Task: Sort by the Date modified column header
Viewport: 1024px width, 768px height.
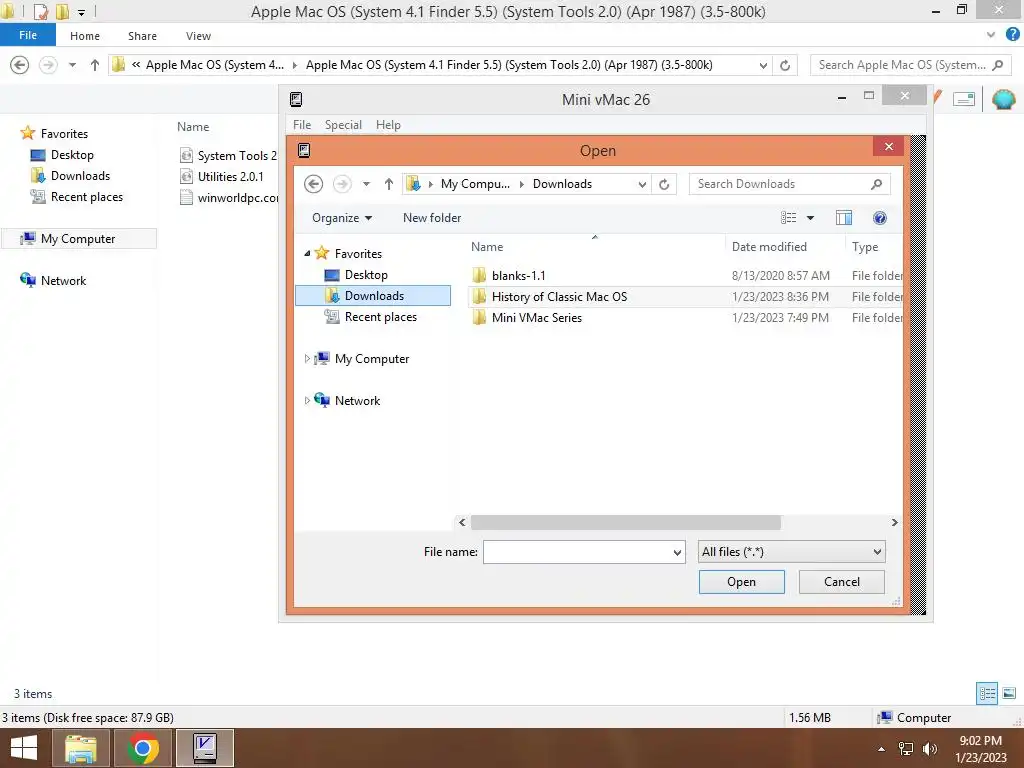Action: 769,247
